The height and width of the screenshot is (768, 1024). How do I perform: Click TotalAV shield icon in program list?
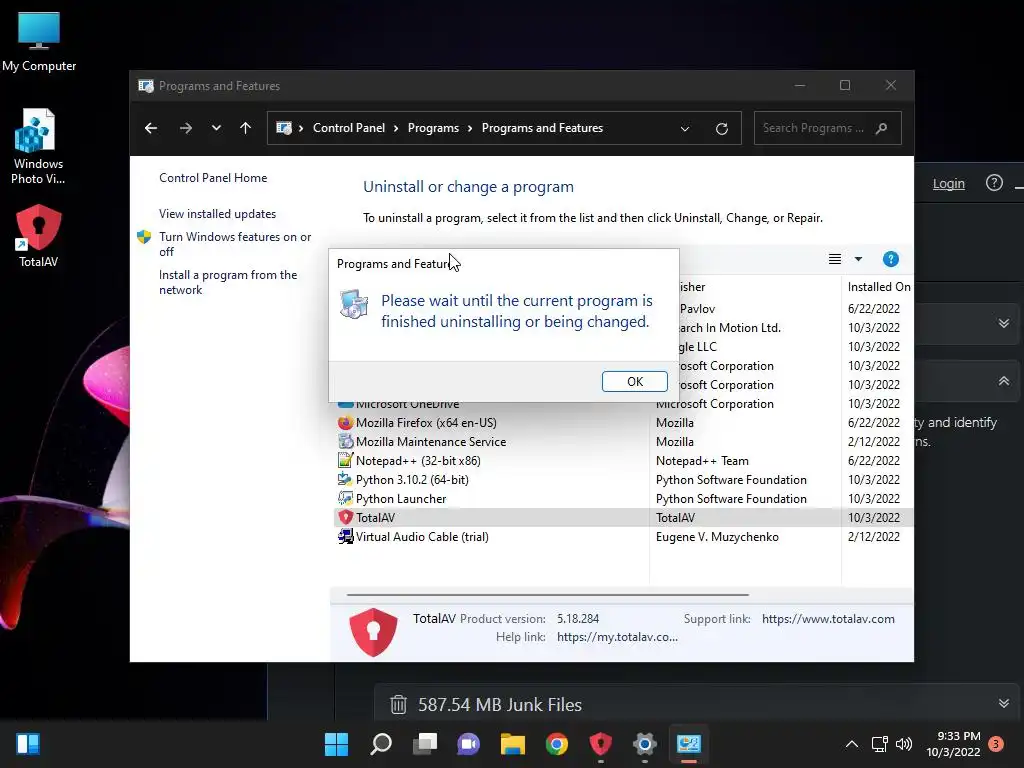coord(345,517)
